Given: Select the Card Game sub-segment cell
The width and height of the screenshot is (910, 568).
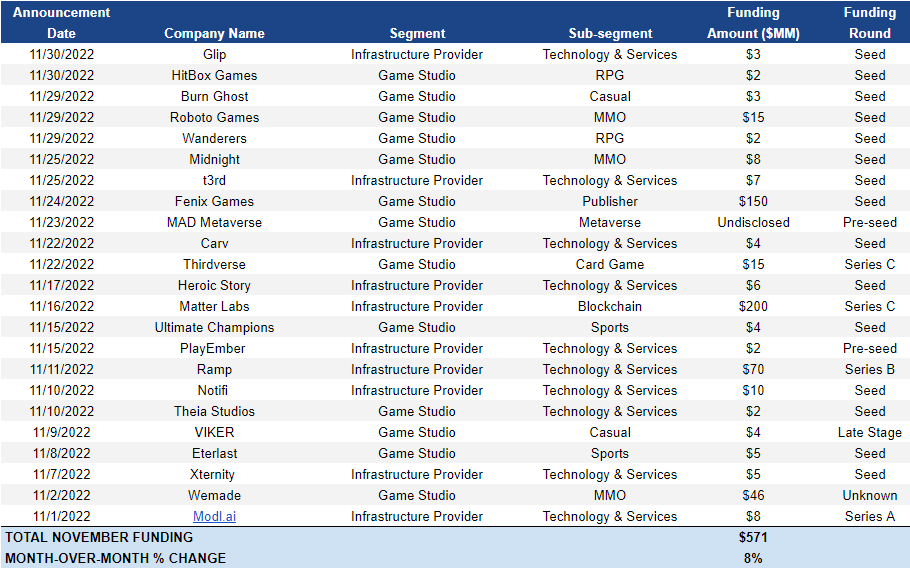Looking at the screenshot, I should coord(610,264).
